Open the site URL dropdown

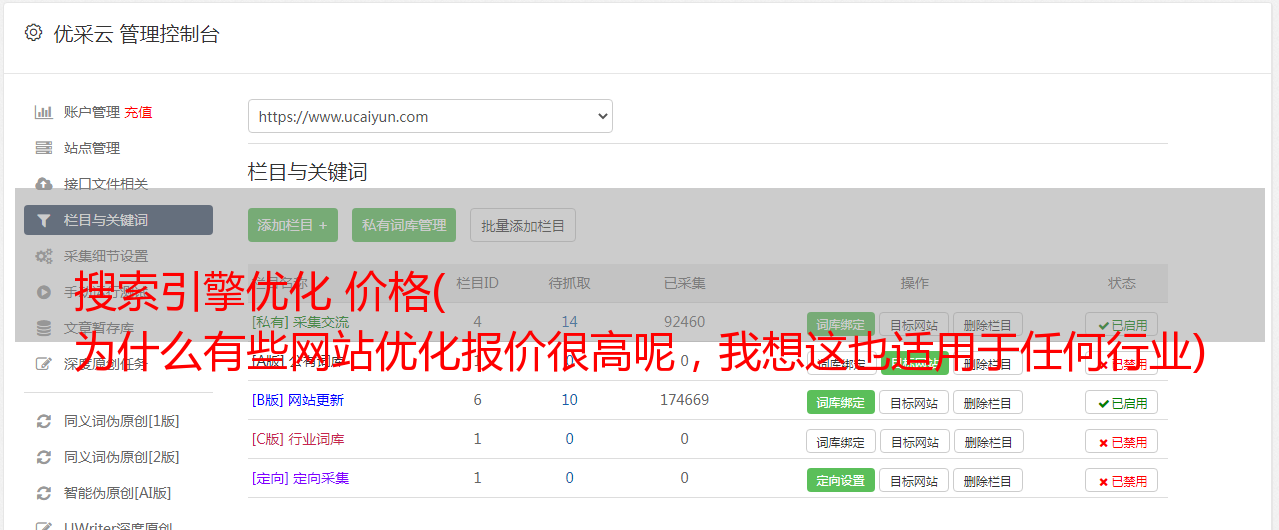click(430, 116)
